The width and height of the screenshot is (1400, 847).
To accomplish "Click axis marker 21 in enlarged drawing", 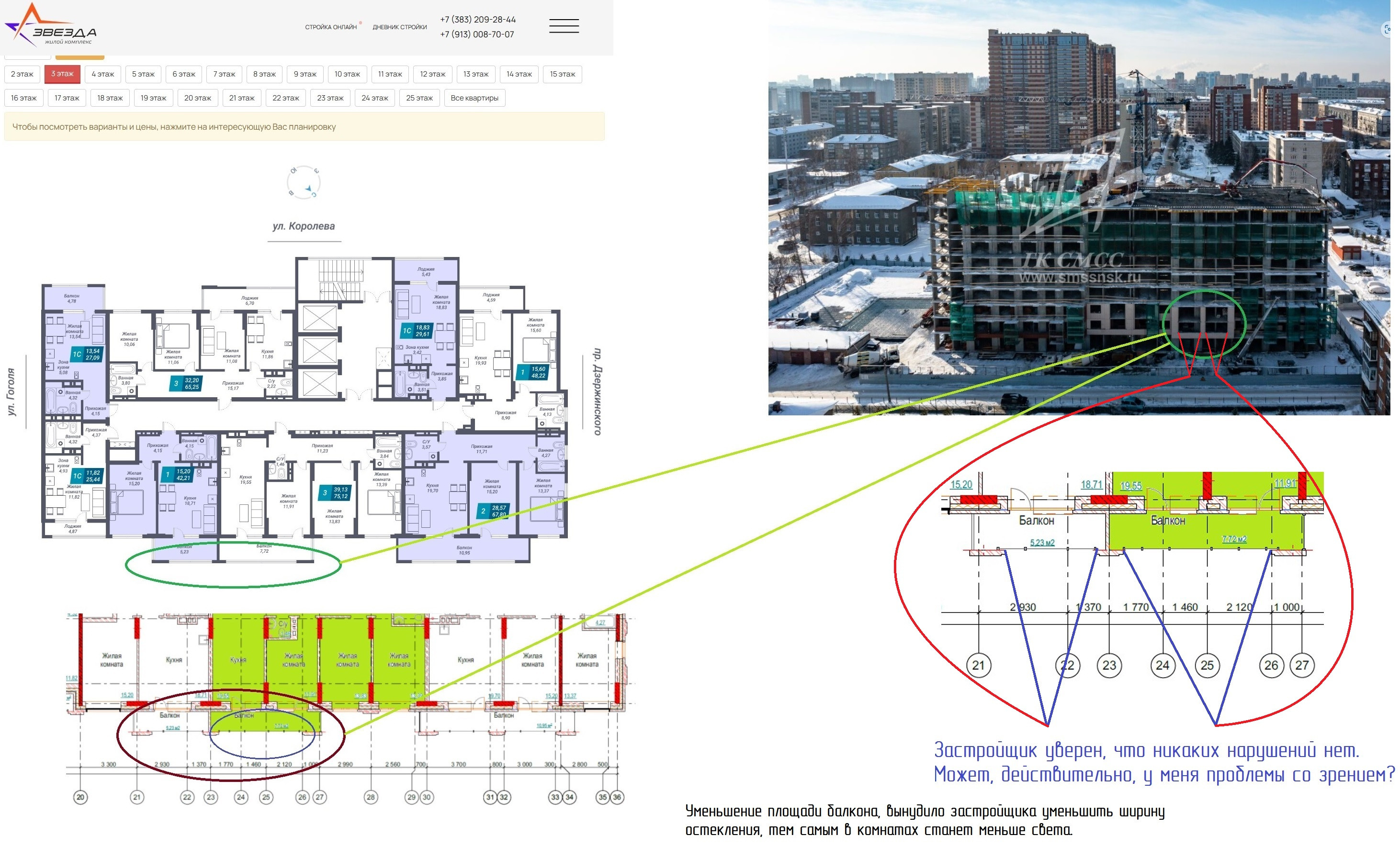I will (x=978, y=665).
